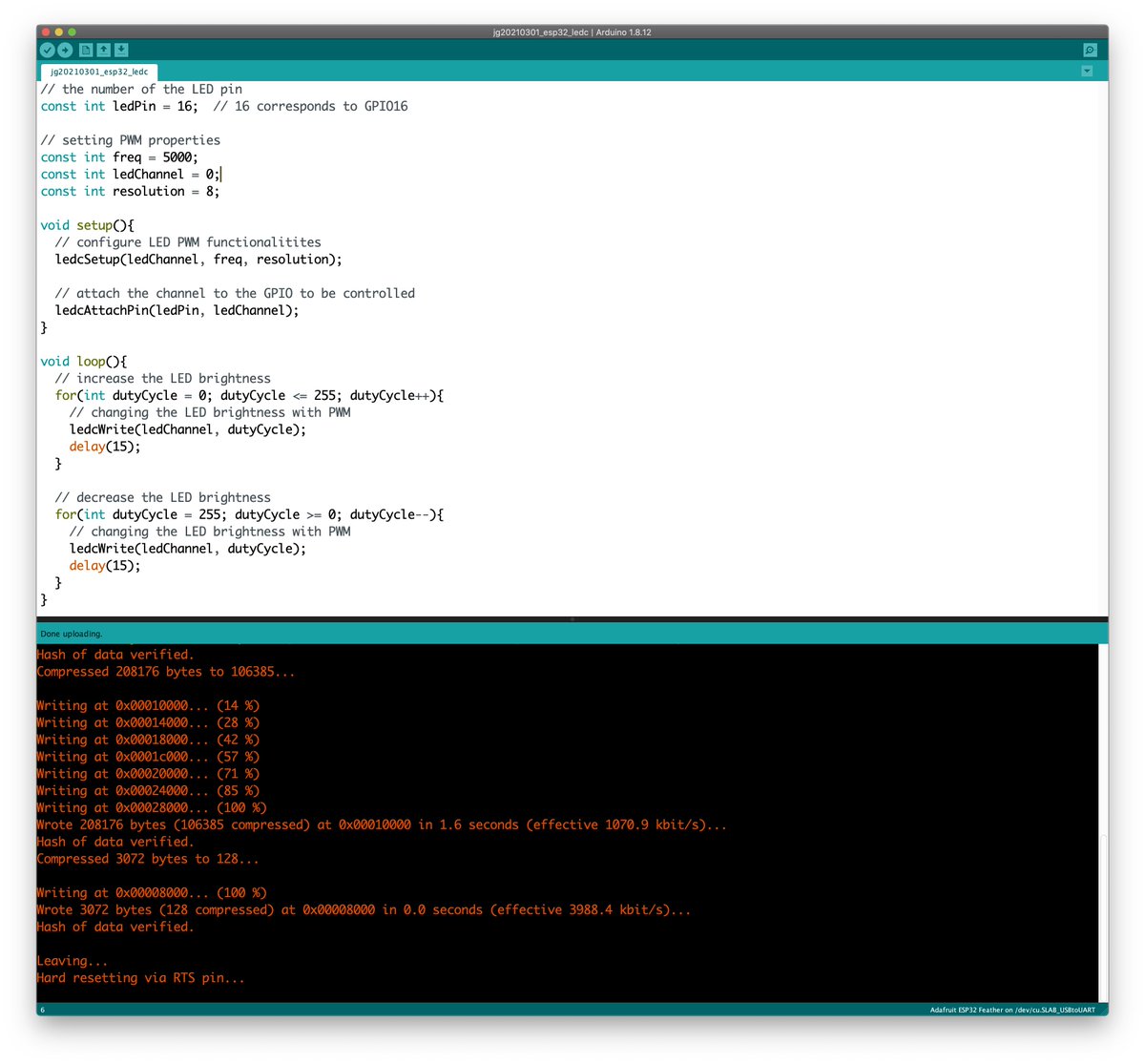This screenshot has height=1064, width=1145.
Task: Click 'Writing at 0x00014000... (28 %)' line
Action: (148, 723)
